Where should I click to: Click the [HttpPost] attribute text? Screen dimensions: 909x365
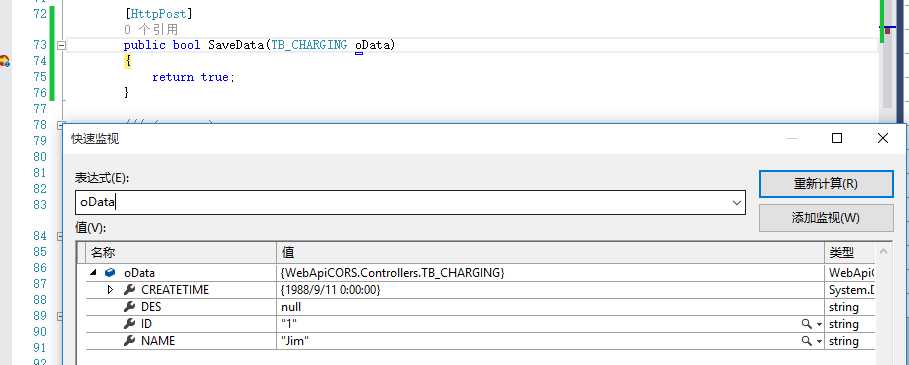(x=158, y=13)
